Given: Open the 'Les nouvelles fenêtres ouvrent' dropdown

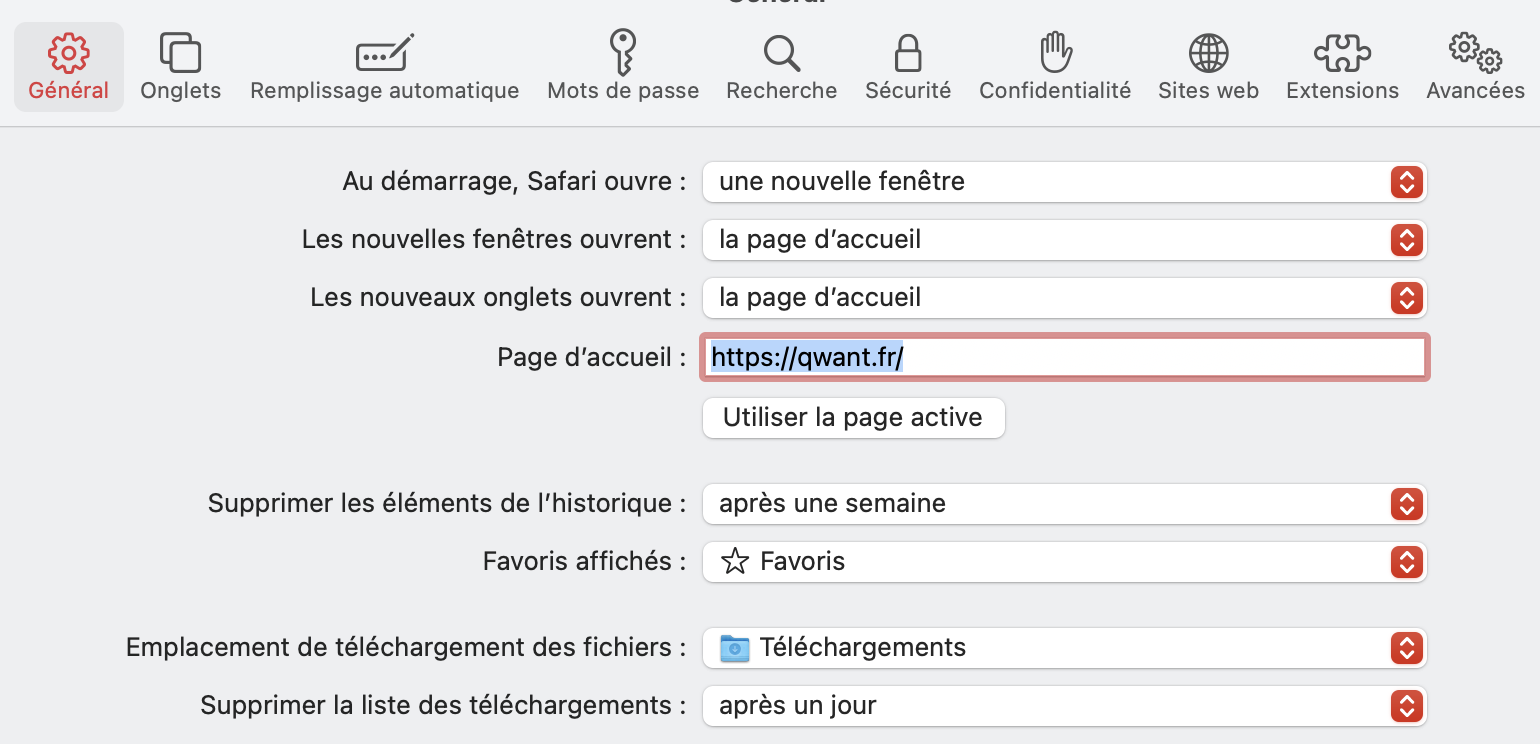Looking at the screenshot, I should click(x=1064, y=240).
